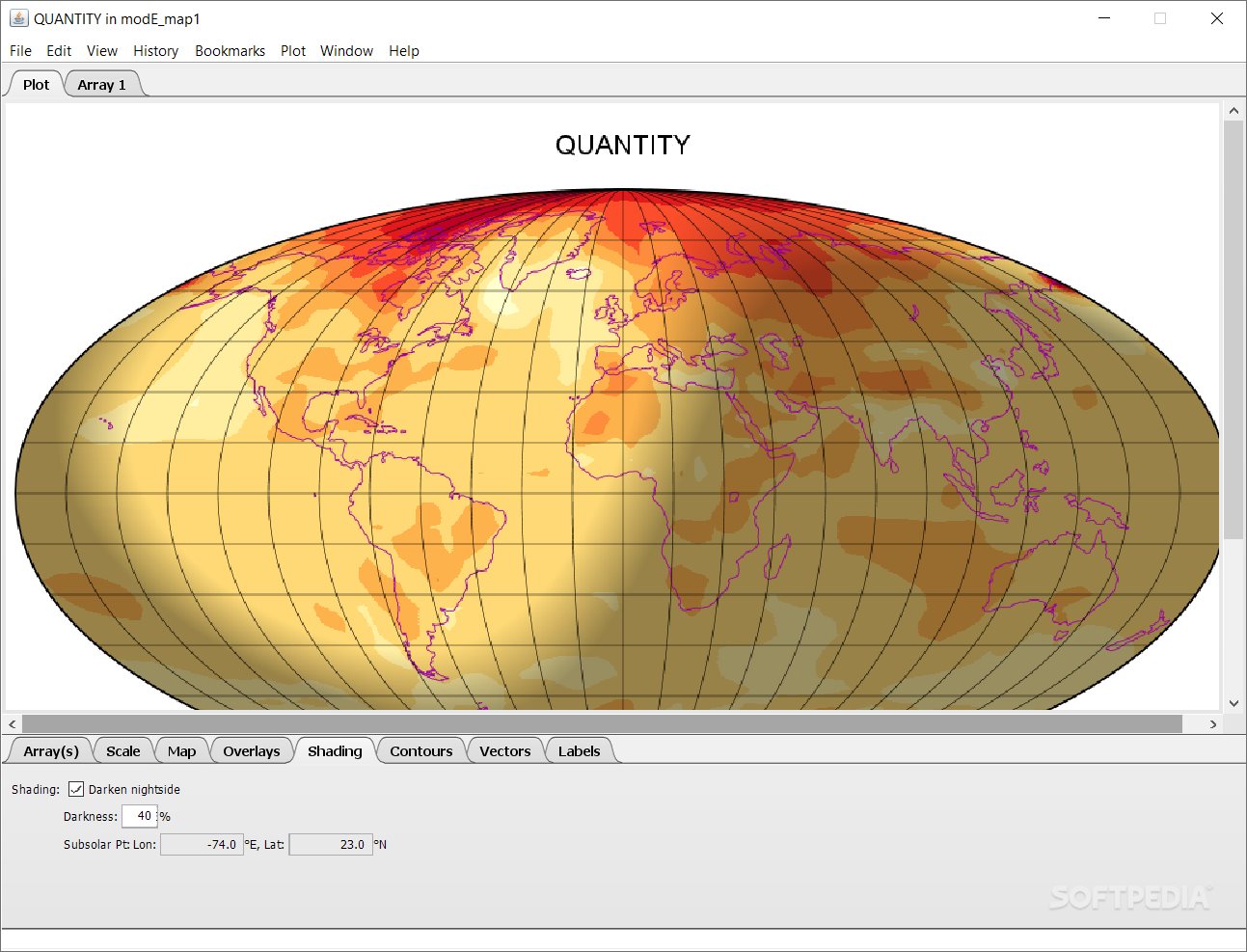The height and width of the screenshot is (952, 1247).
Task: Open the Bookmarks menu
Action: tap(230, 51)
